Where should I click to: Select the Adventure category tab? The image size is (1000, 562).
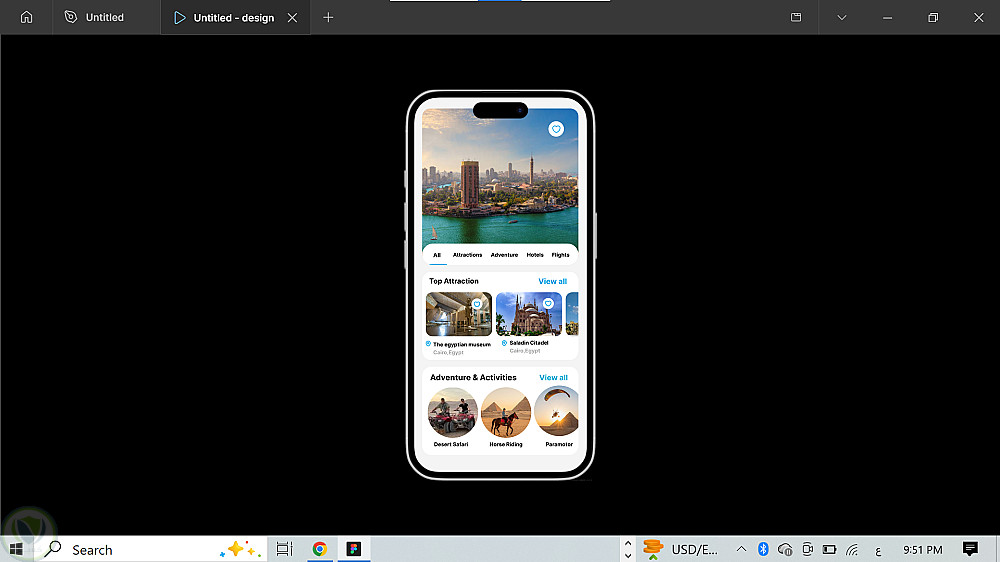(504, 255)
